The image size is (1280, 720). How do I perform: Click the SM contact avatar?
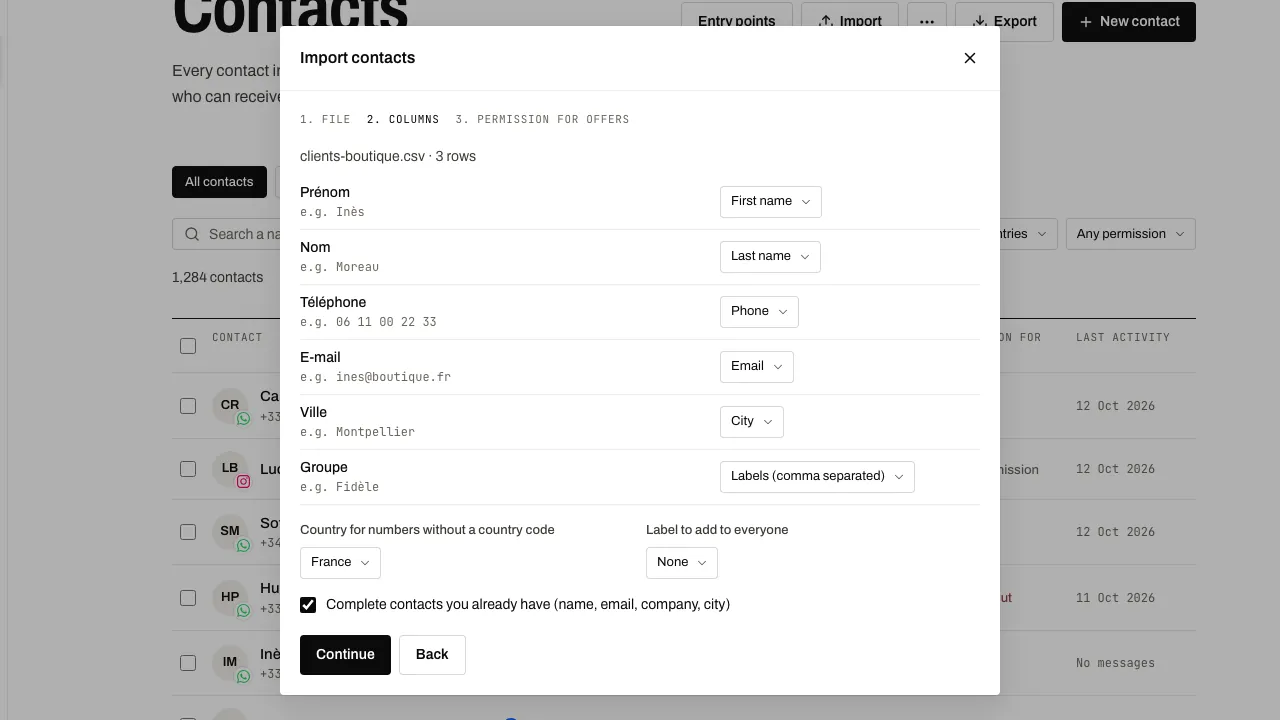[230, 531]
